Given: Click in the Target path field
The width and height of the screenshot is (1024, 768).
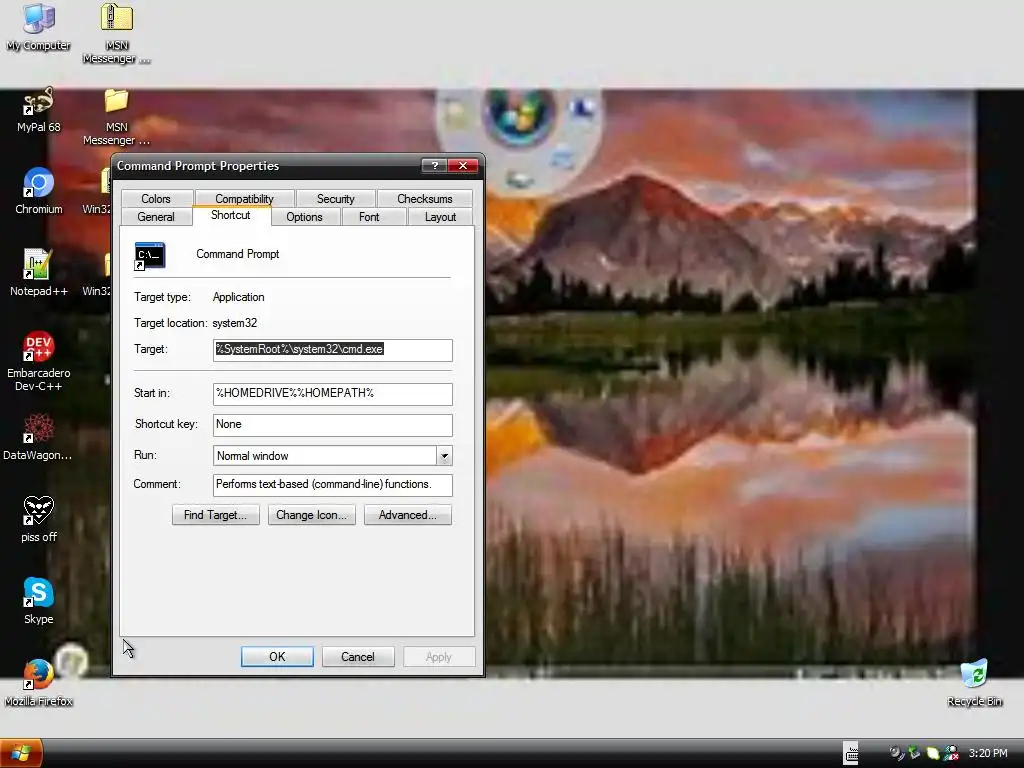Looking at the screenshot, I should click(x=332, y=350).
